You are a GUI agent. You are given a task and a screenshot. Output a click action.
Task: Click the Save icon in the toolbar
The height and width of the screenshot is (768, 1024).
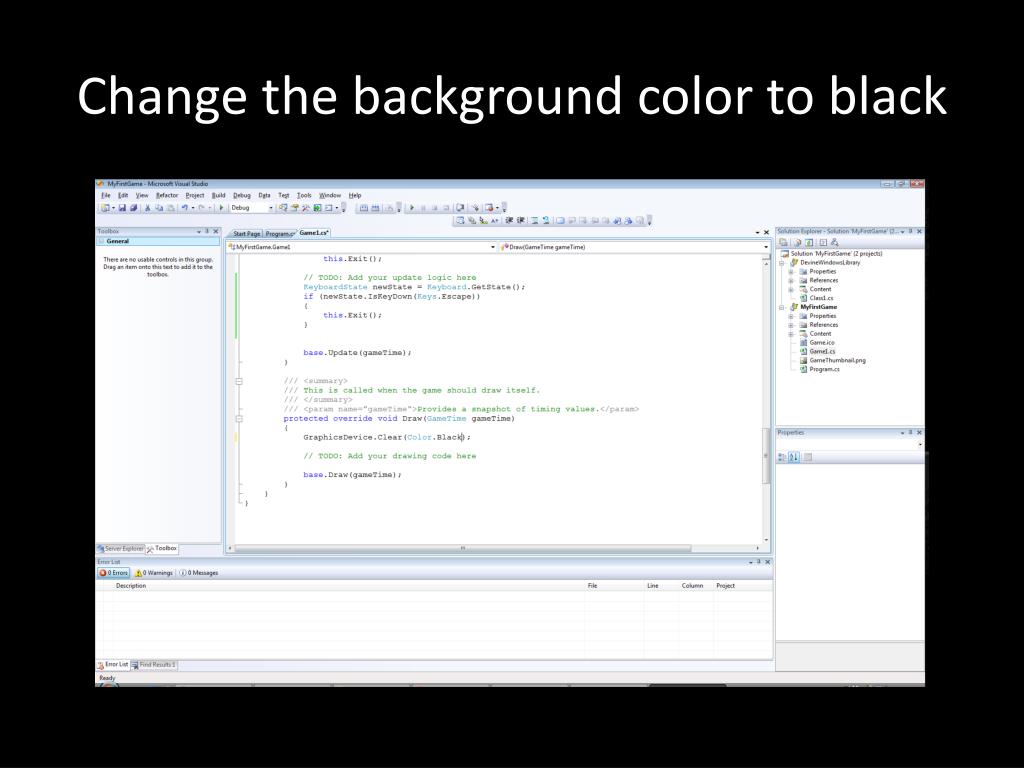pos(122,208)
